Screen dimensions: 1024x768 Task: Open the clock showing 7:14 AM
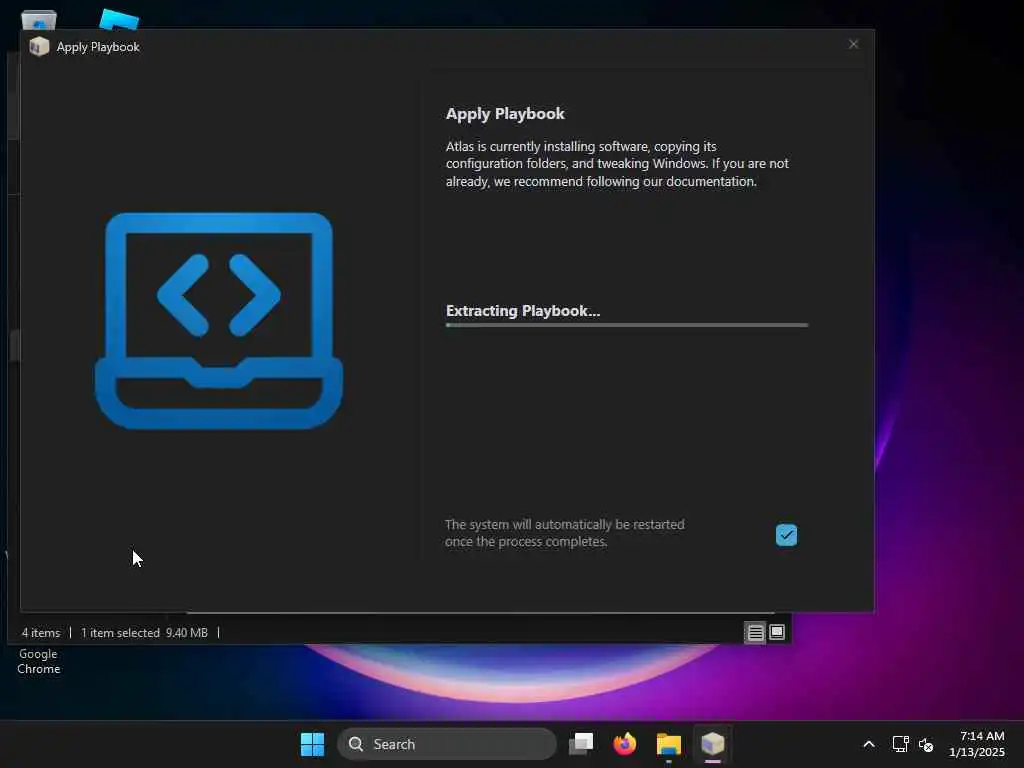tap(977, 744)
